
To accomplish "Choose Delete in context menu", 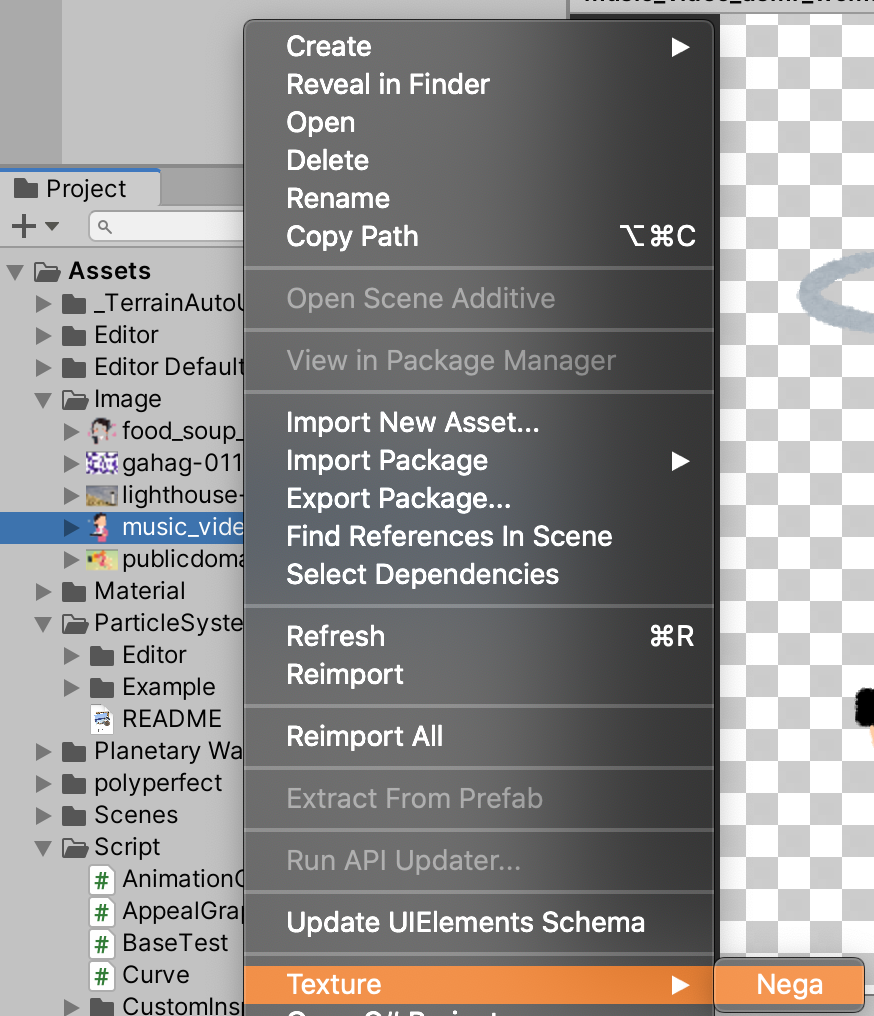I will [479, 161].
